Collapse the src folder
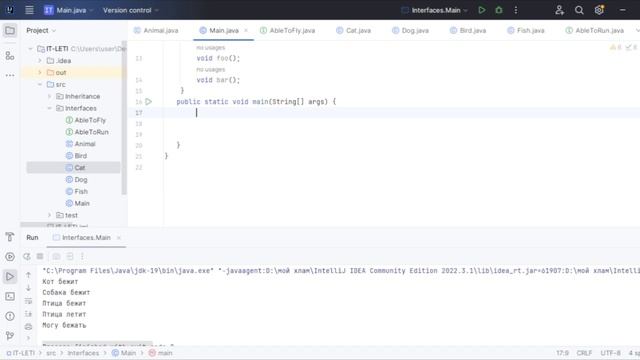640x360 pixels. pos(40,84)
